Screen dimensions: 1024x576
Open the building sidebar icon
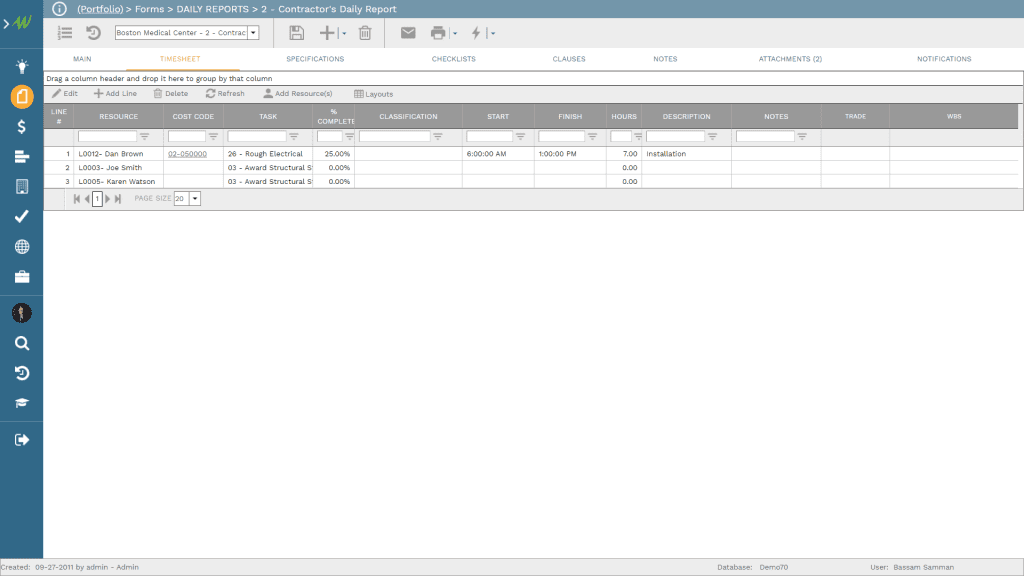[x=22, y=187]
